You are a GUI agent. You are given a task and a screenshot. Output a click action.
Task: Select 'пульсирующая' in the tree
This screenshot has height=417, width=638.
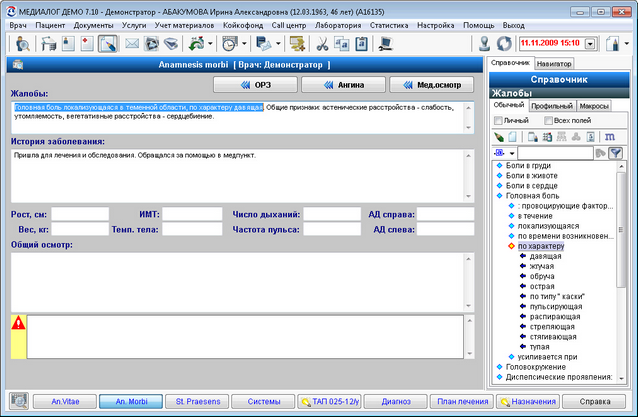[x=556, y=306]
